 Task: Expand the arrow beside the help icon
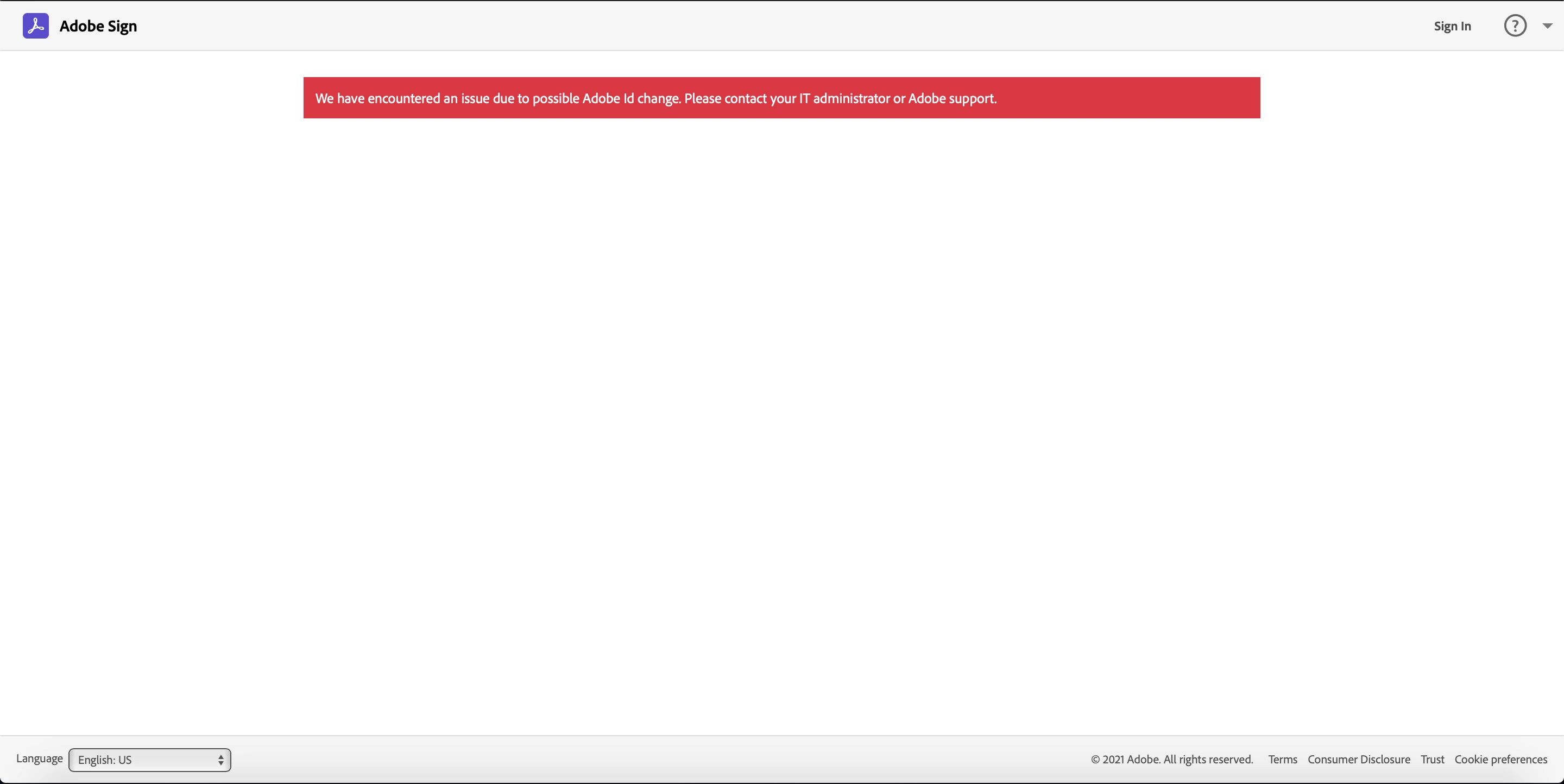click(1547, 26)
